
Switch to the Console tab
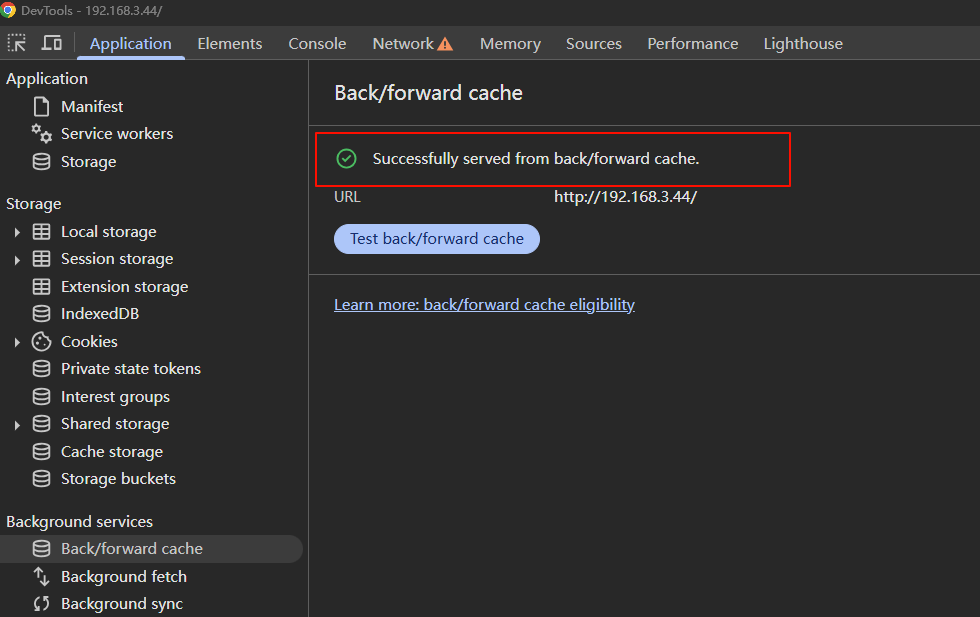click(317, 44)
